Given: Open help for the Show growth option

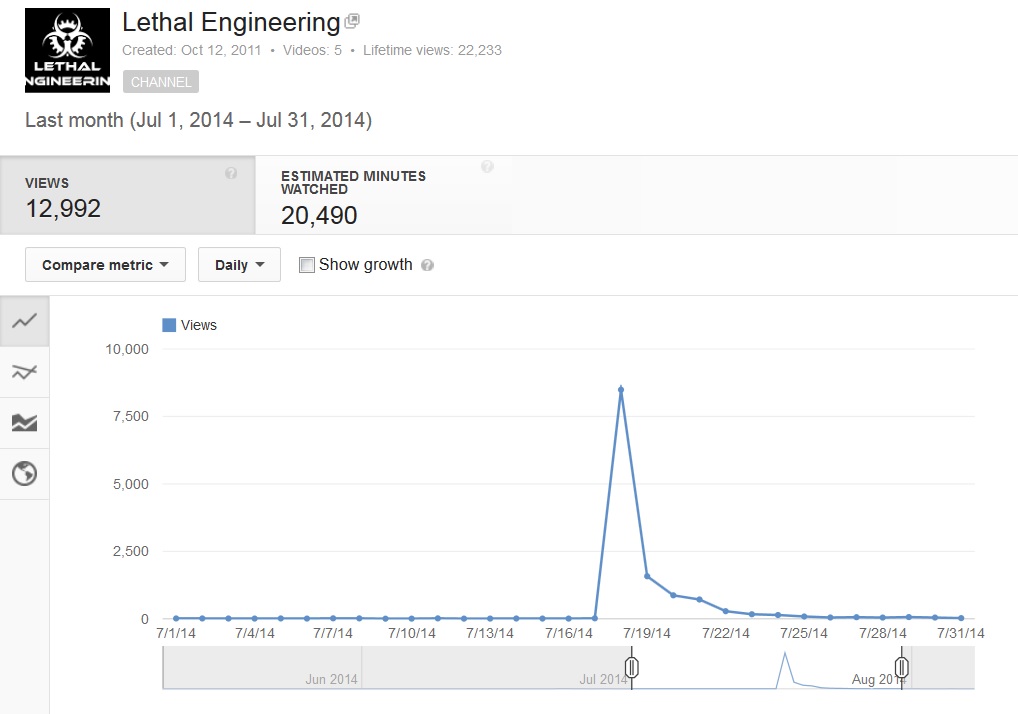Looking at the screenshot, I should tap(427, 265).
